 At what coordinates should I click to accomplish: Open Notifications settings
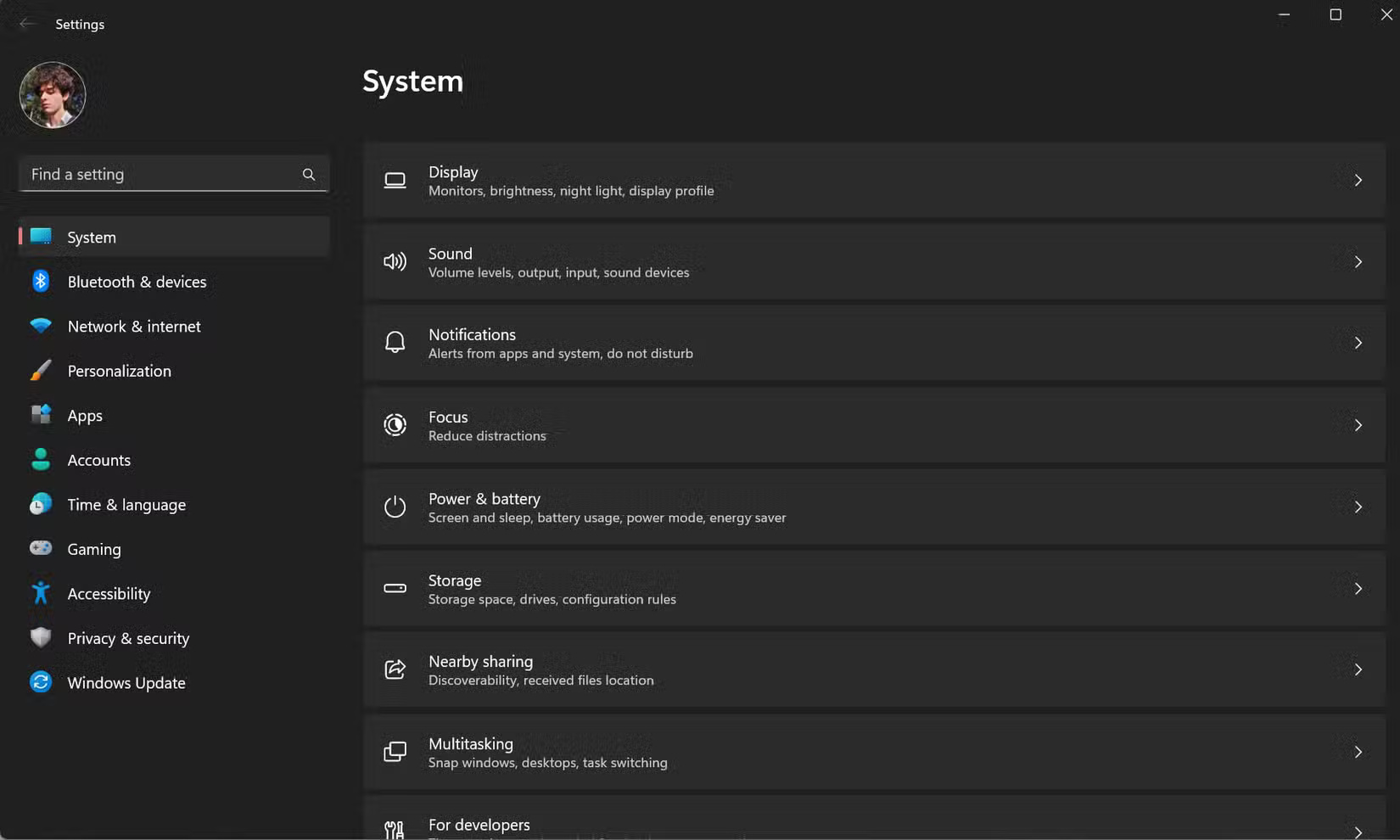[x=874, y=343]
